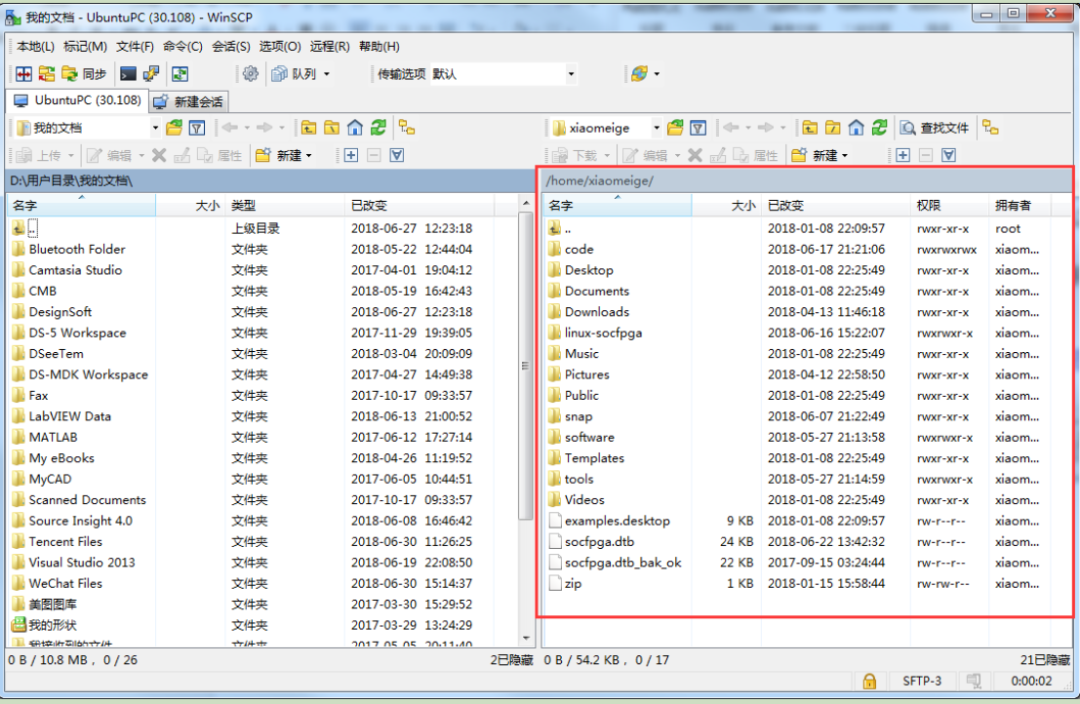Screen dimensions: 1080x704
Task: Select the LabVIEW Data folder
Action: pos(70,416)
